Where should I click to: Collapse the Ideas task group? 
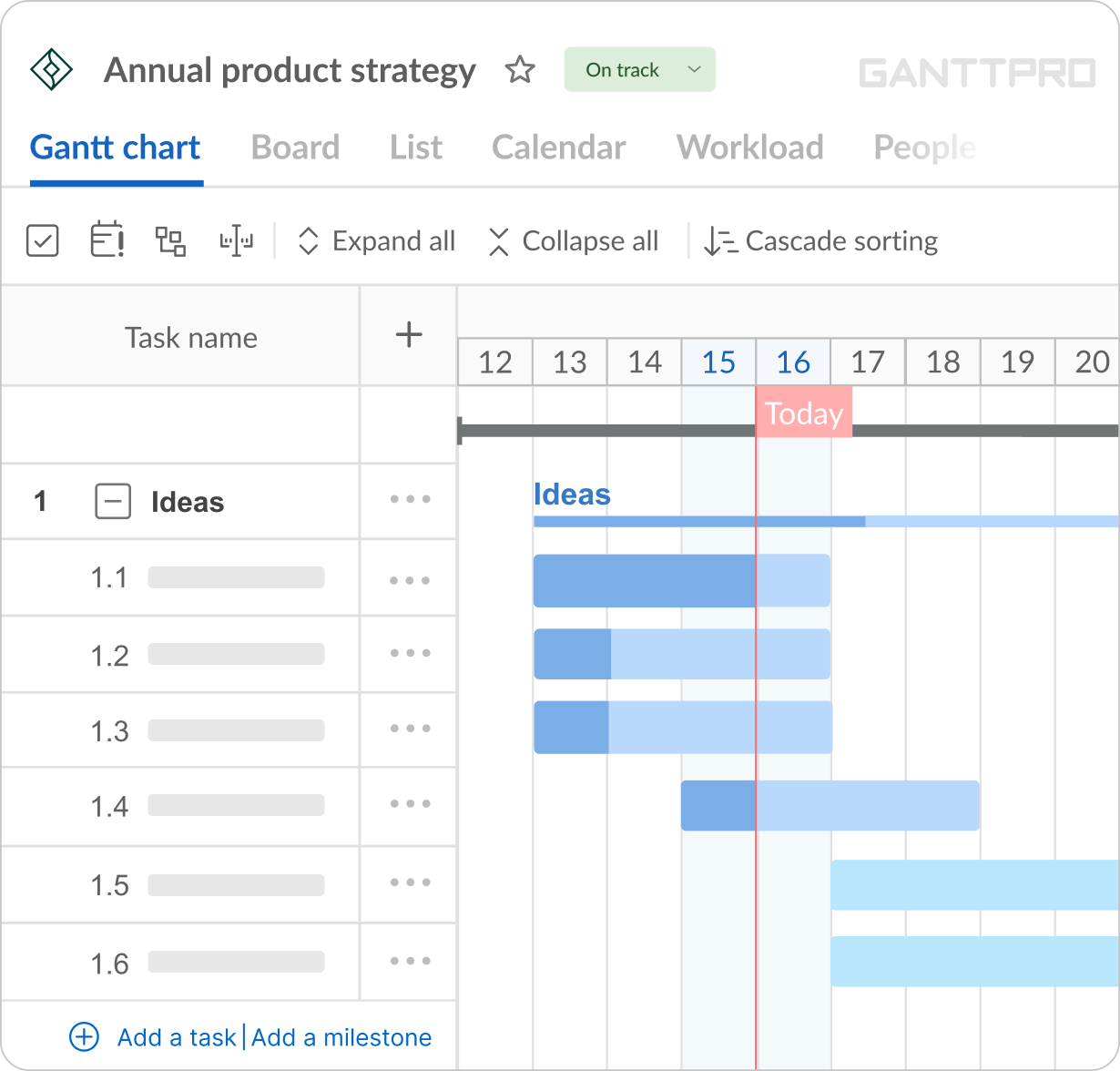(x=113, y=501)
